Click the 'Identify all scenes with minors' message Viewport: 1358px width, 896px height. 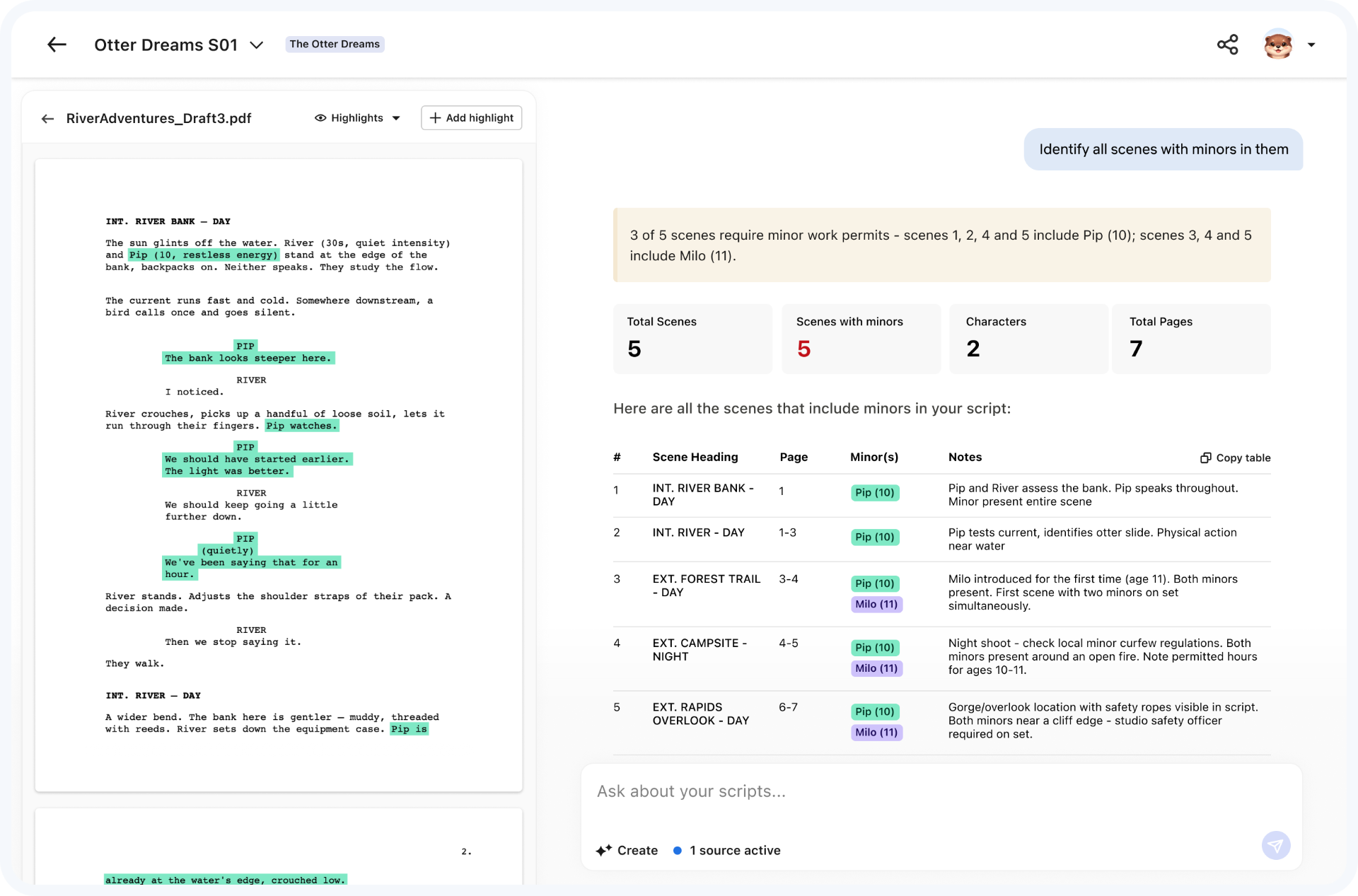pyautogui.click(x=1163, y=149)
